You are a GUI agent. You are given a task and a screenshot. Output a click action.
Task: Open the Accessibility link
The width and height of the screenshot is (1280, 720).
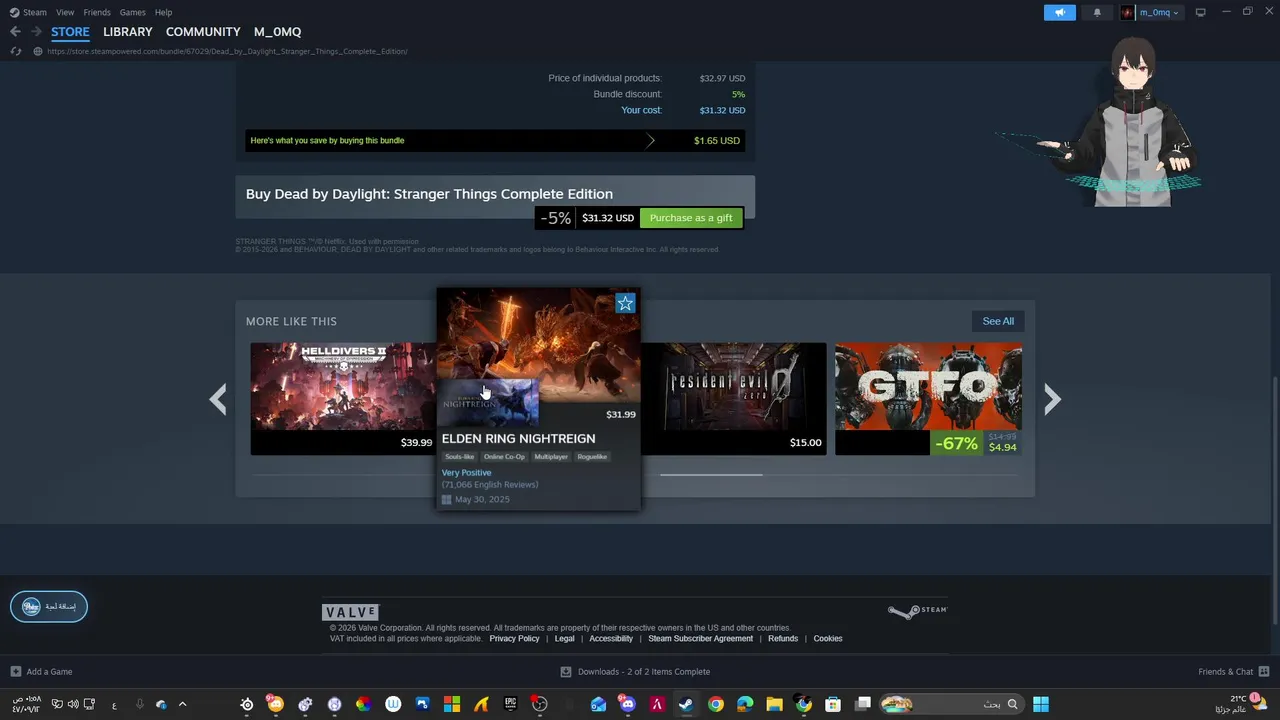pos(611,639)
